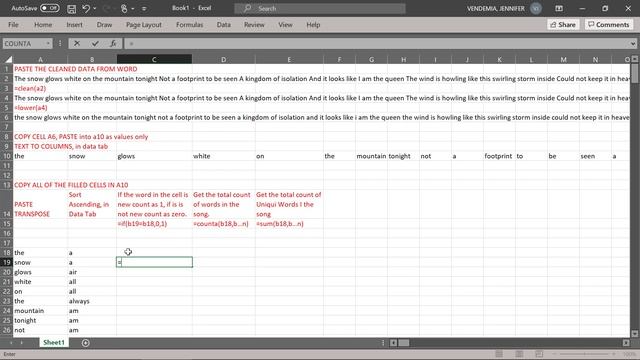
Task: Click the Share button
Action: 563,25
